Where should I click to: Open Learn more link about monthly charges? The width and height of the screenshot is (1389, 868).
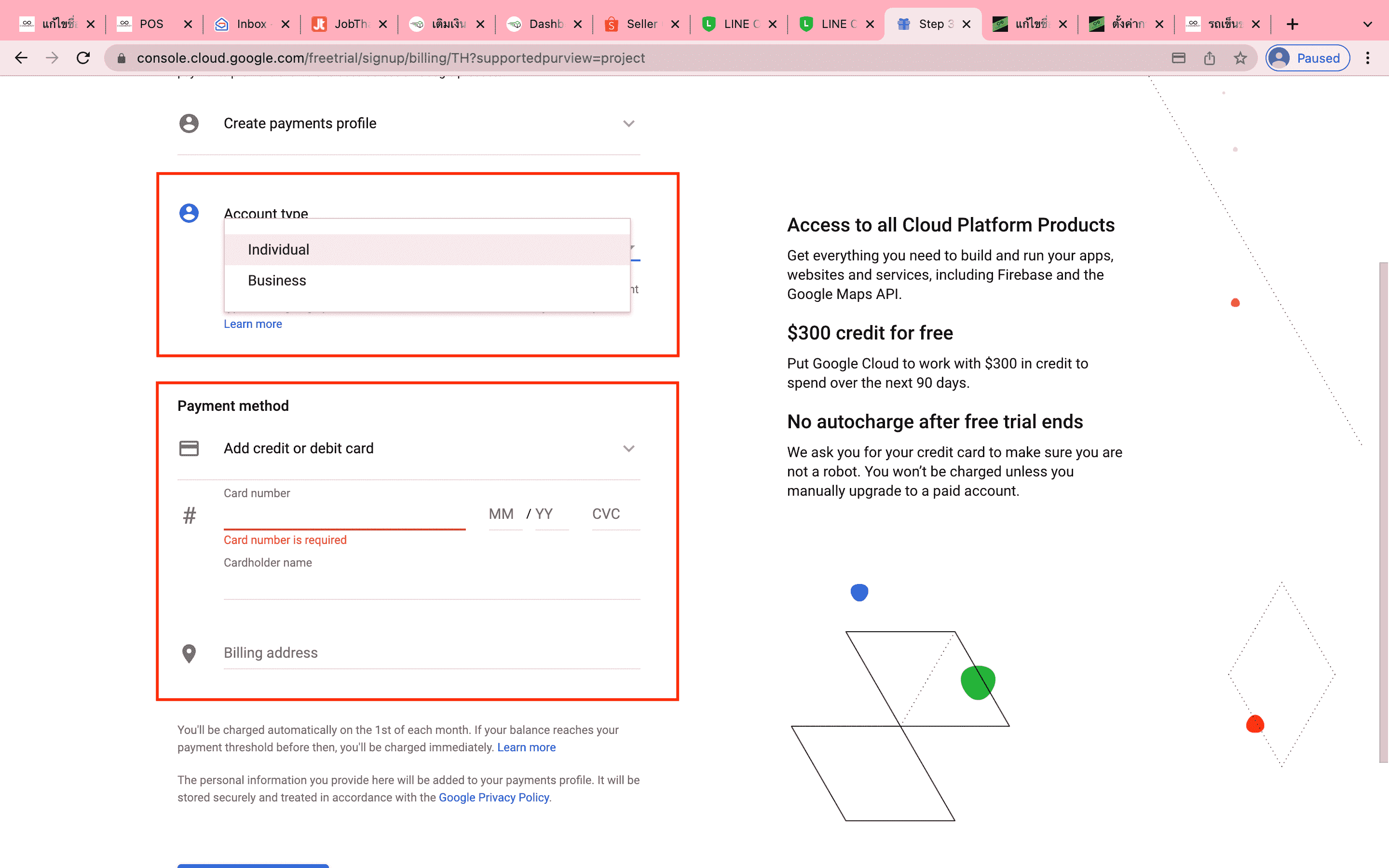[x=526, y=747]
